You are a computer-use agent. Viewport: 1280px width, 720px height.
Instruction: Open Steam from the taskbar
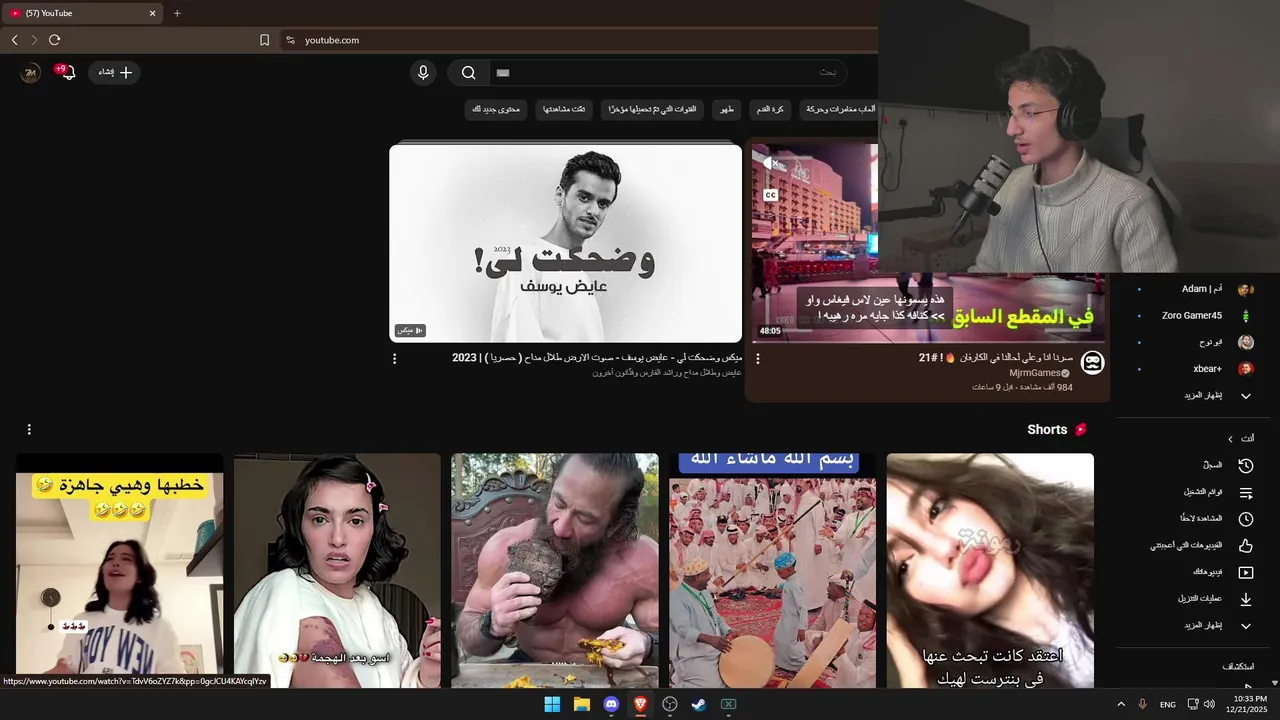point(699,704)
